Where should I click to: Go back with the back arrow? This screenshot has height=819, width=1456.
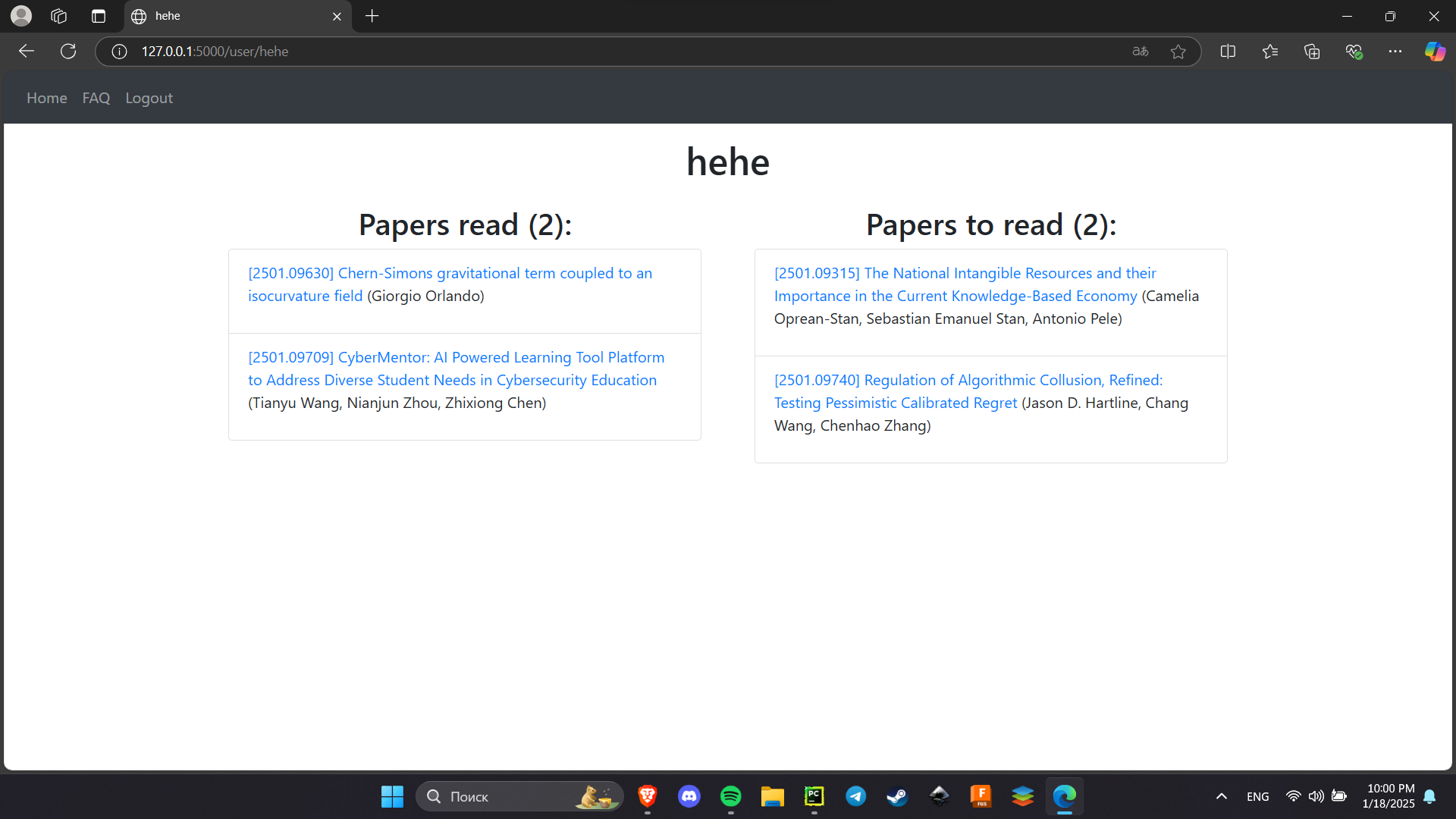[x=27, y=52]
